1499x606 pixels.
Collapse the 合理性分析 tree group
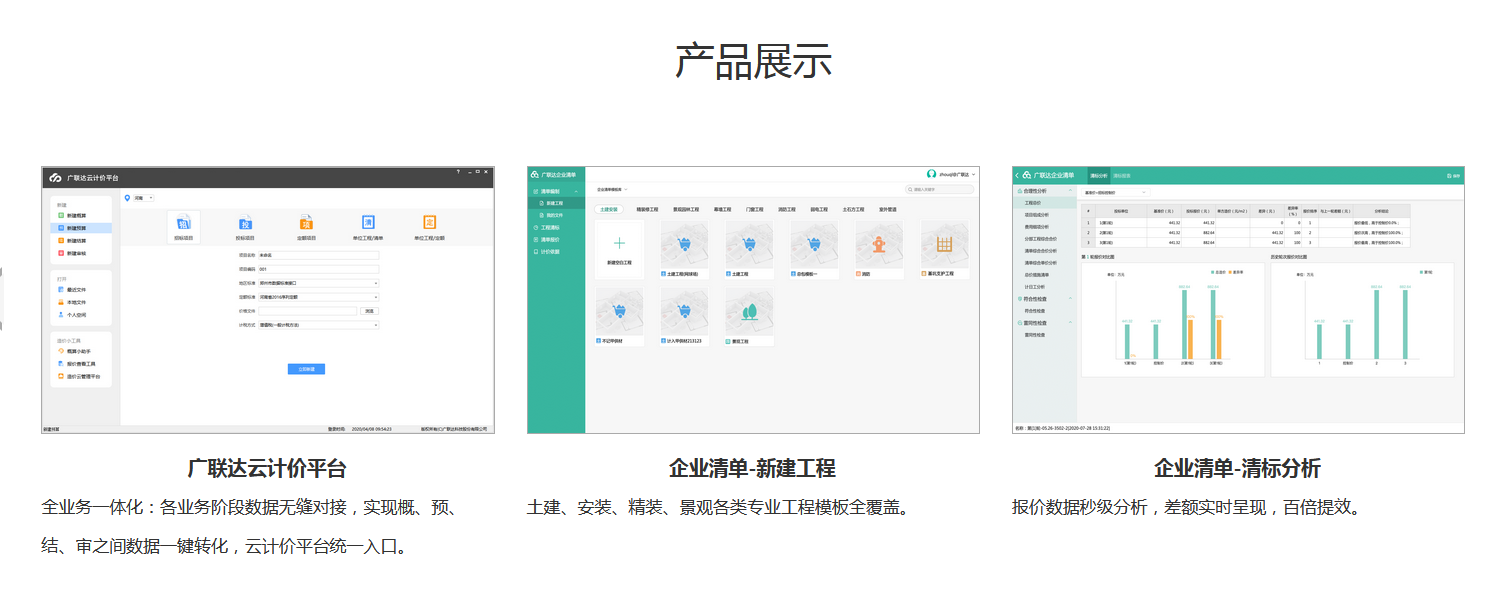click(x=1071, y=190)
